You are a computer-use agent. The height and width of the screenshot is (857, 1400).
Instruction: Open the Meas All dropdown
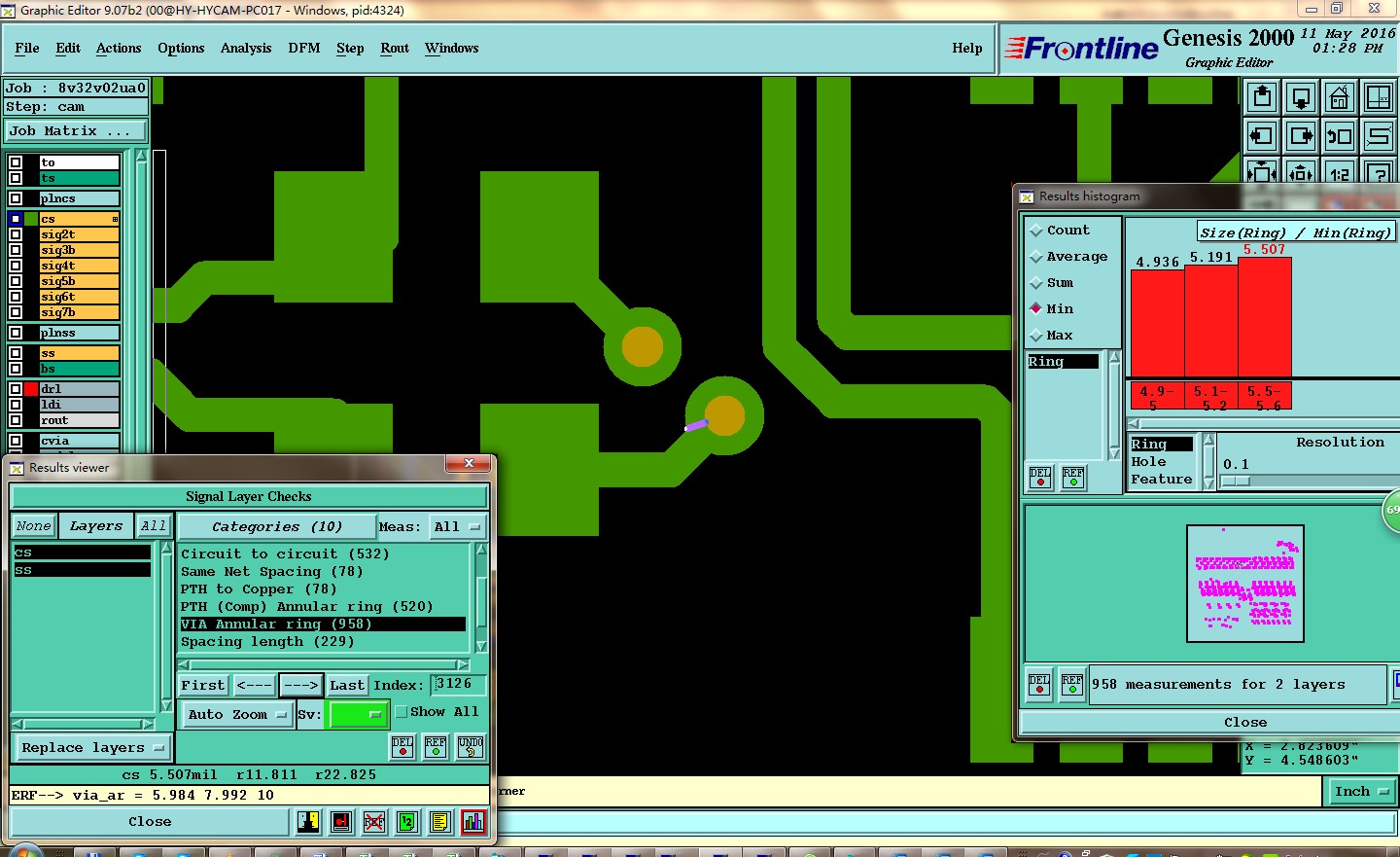[x=457, y=526]
